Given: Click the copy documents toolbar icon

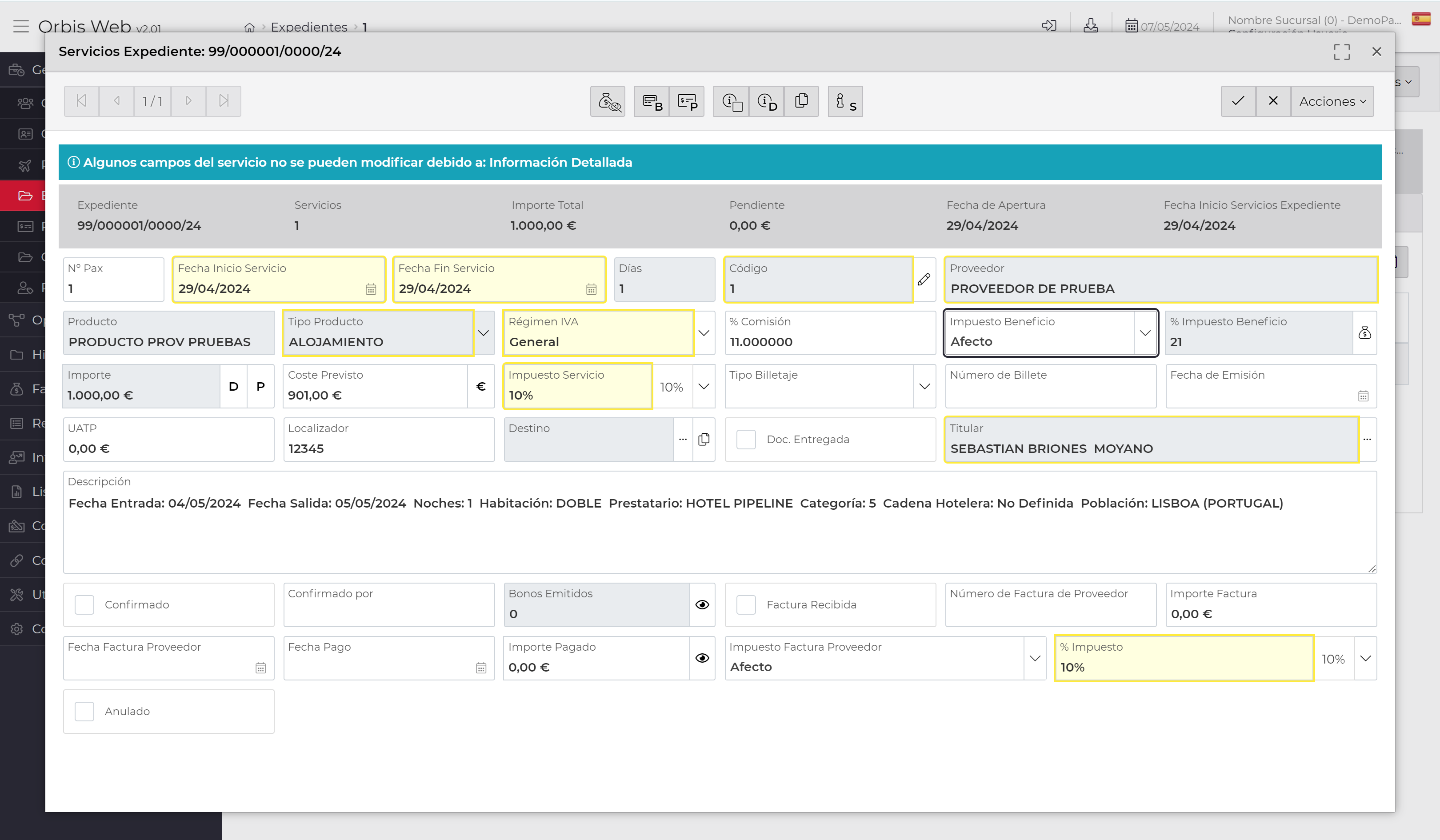Looking at the screenshot, I should [x=801, y=101].
